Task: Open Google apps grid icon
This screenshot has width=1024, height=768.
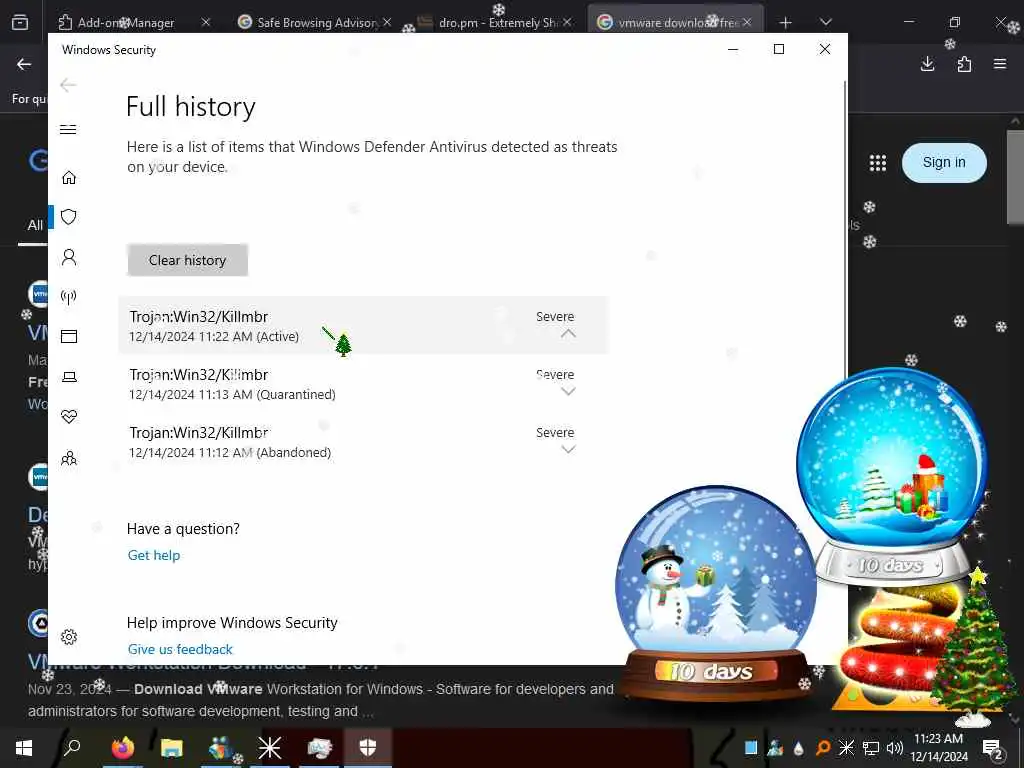Action: [878, 163]
